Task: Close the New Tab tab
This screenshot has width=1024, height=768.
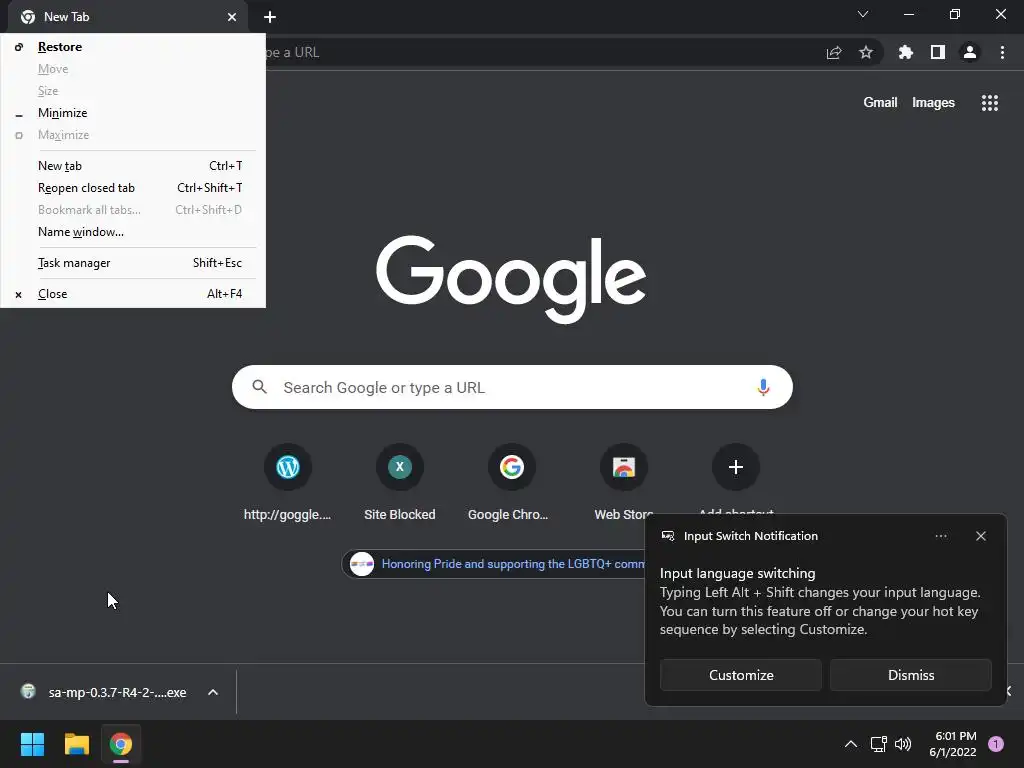Action: pos(232,17)
